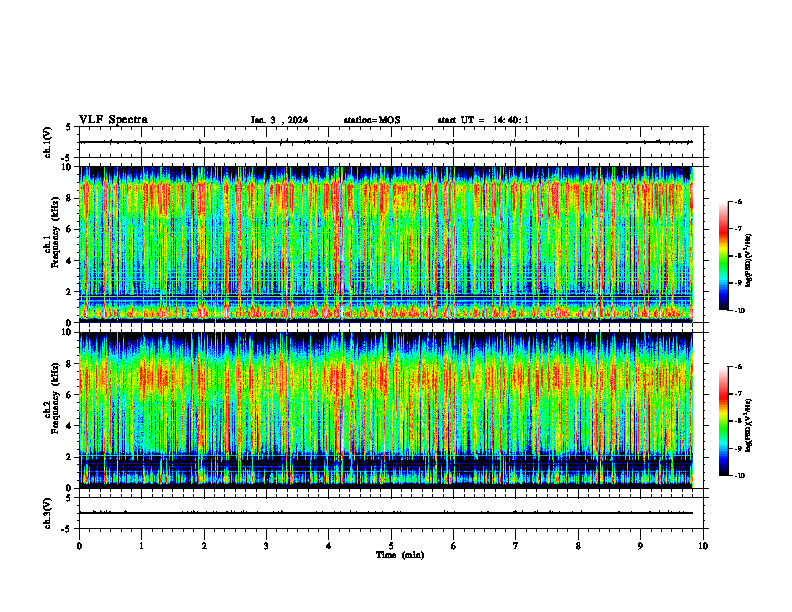Image resolution: width=792 pixels, height=612 pixels.
Task: Click the "6" frequency tick of the ch.2 spectrogram
Action: point(69,394)
